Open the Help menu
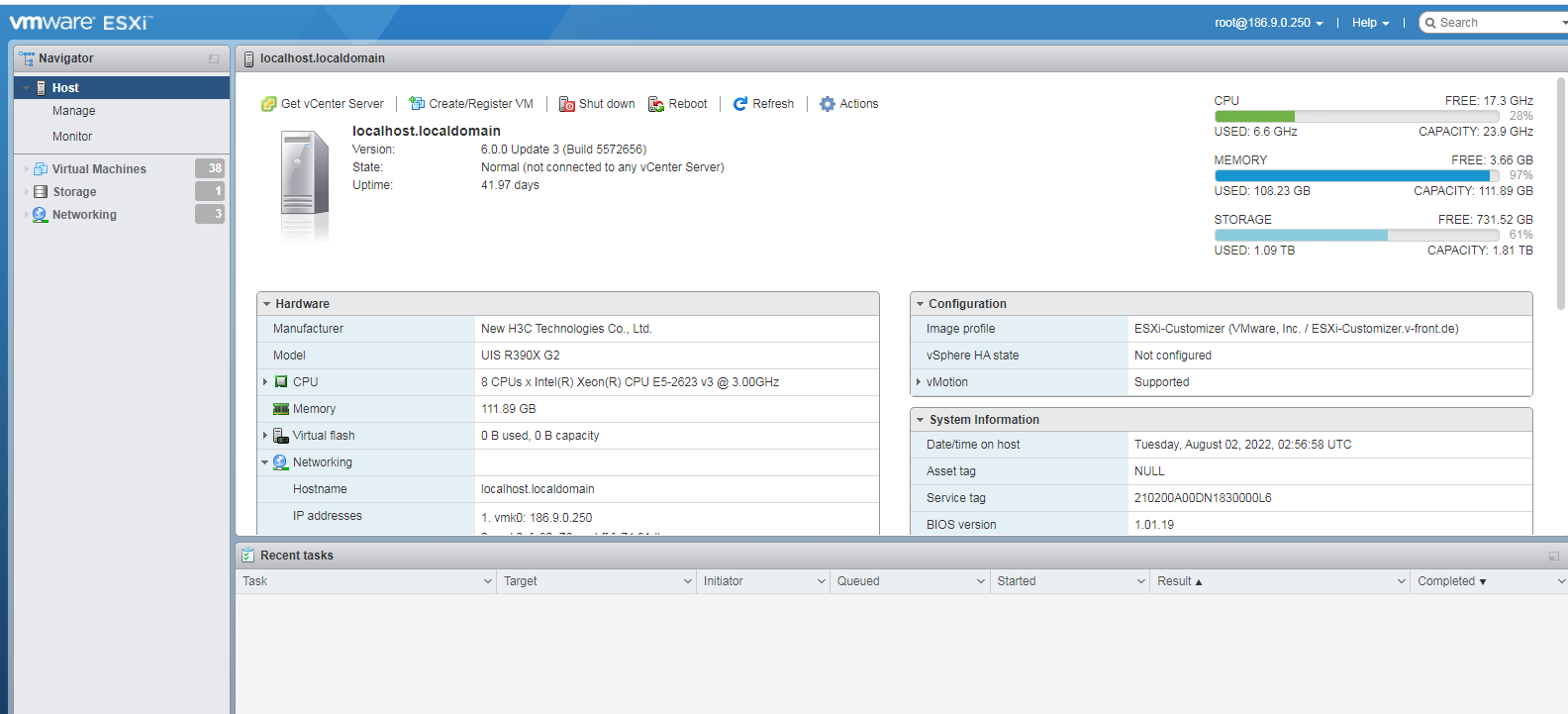1568x714 pixels. [x=1371, y=23]
